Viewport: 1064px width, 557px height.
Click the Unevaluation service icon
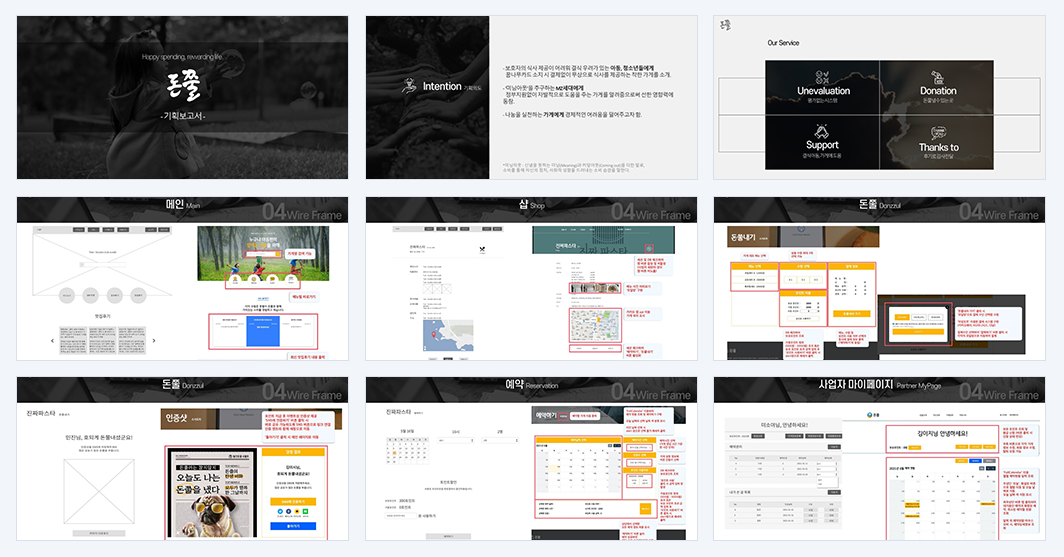click(822, 77)
